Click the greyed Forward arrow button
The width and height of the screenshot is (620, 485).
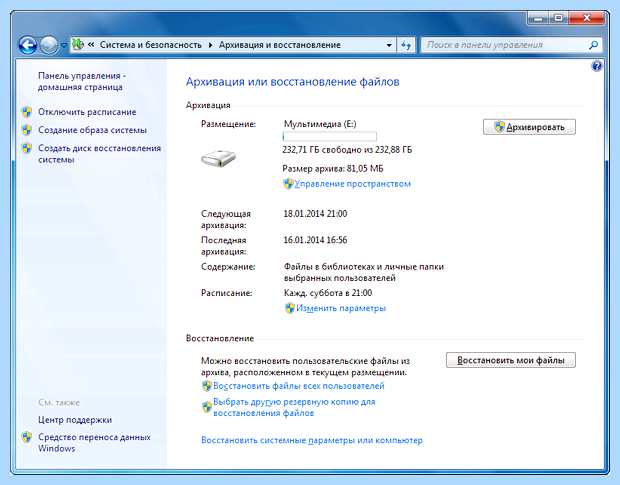coord(49,45)
